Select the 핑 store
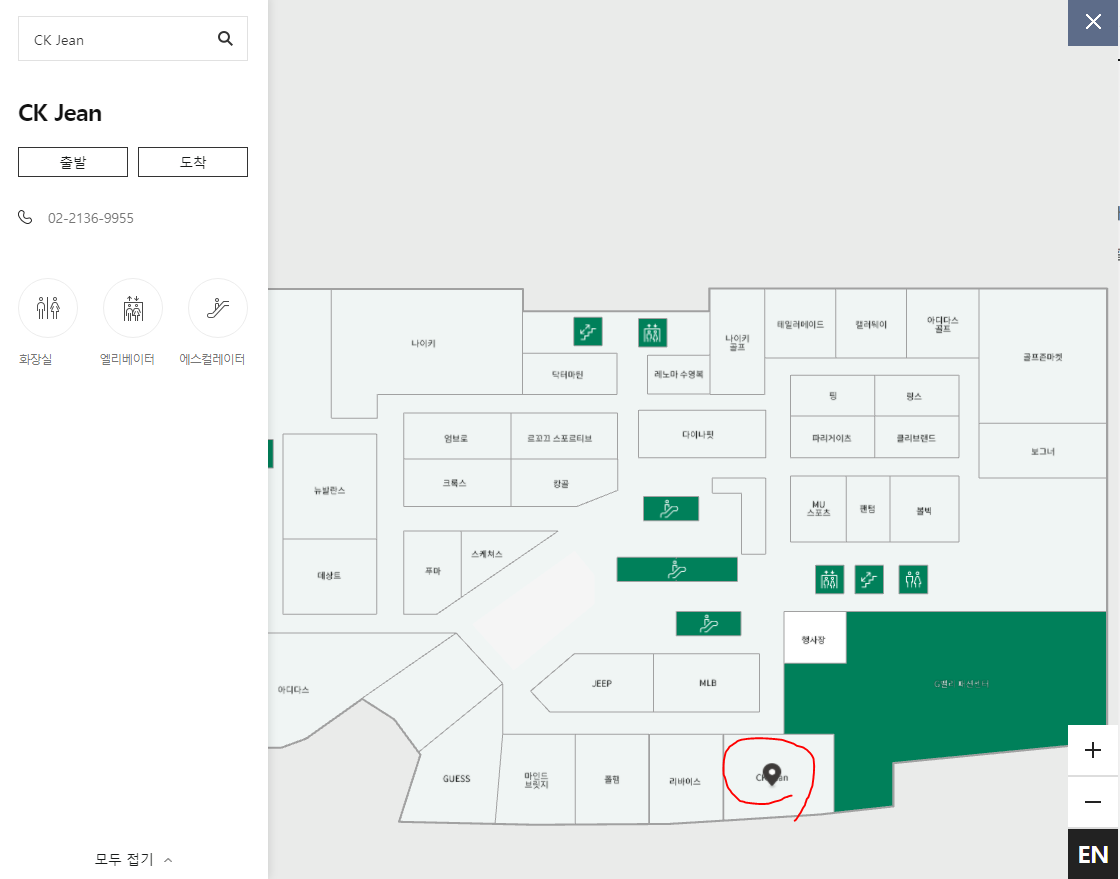The height and width of the screenshot is (879, 1120). 833,396
